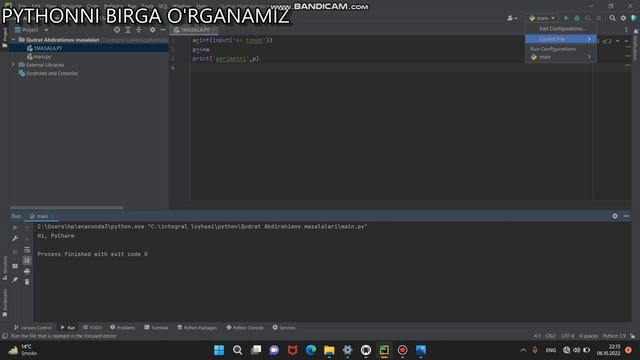Click 4 spaces indent setting in status bar
Image resolution: width=640 pixels, height=360 pixels.
(588, 336)
